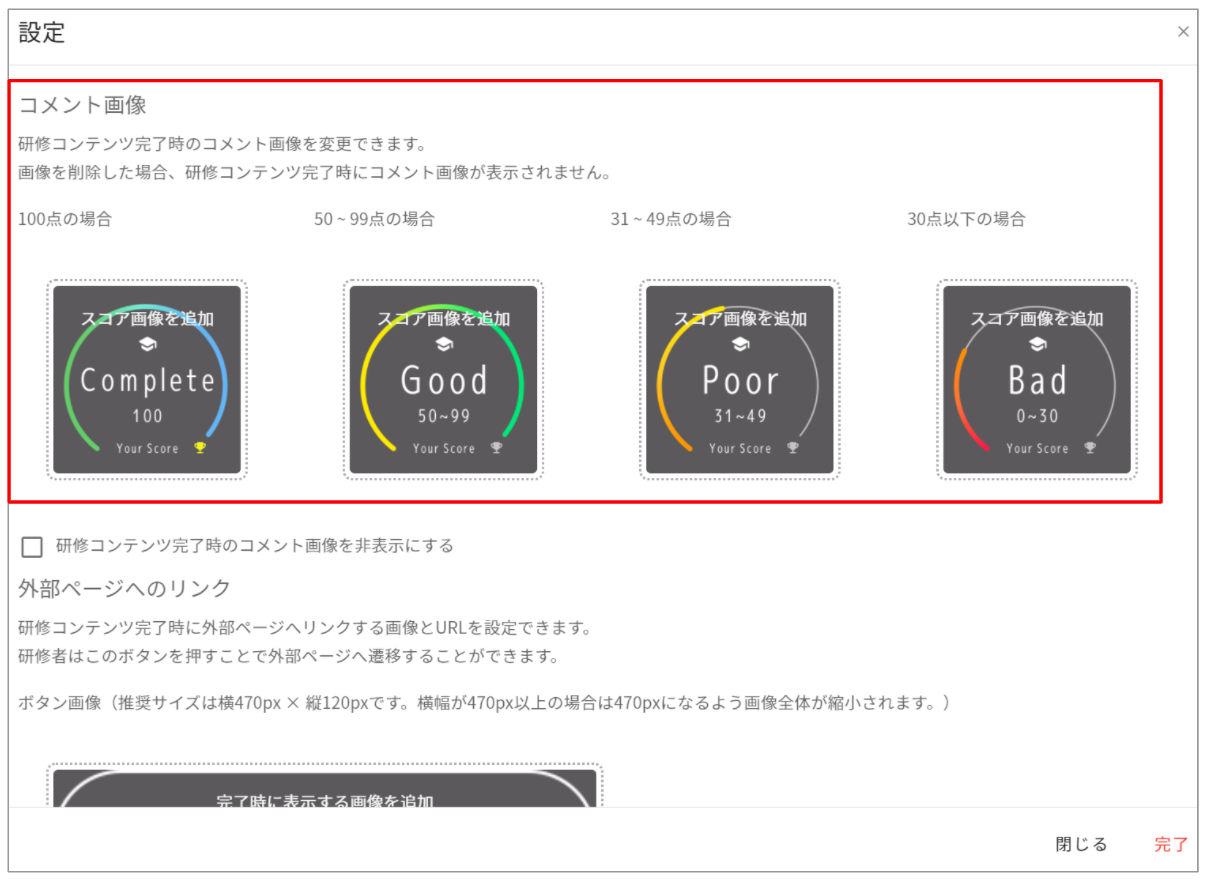Click the trophy icon on the Good card
The height and width of the screenshot is (884, 1214).
(x=496, y=448)
